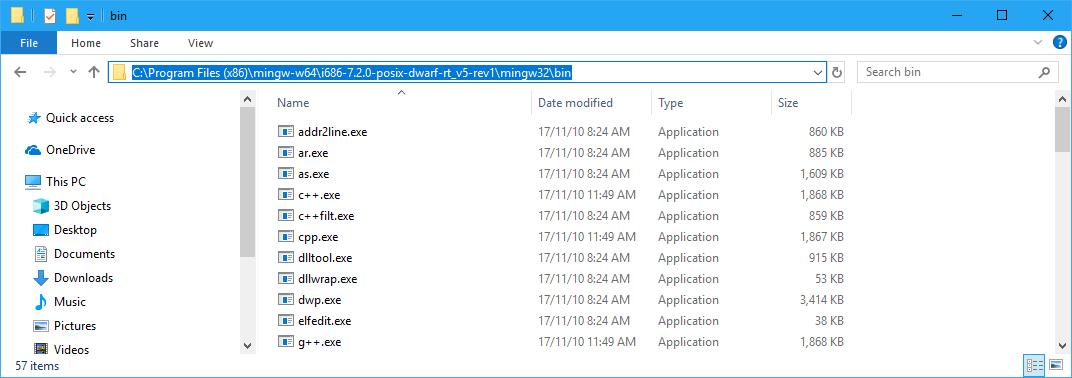Image resolution: width=1072 pixels, height=378 pixels.
Task: Open Customize Quick Access Toolbar dropdown
Action: click(x=90, y=16)
